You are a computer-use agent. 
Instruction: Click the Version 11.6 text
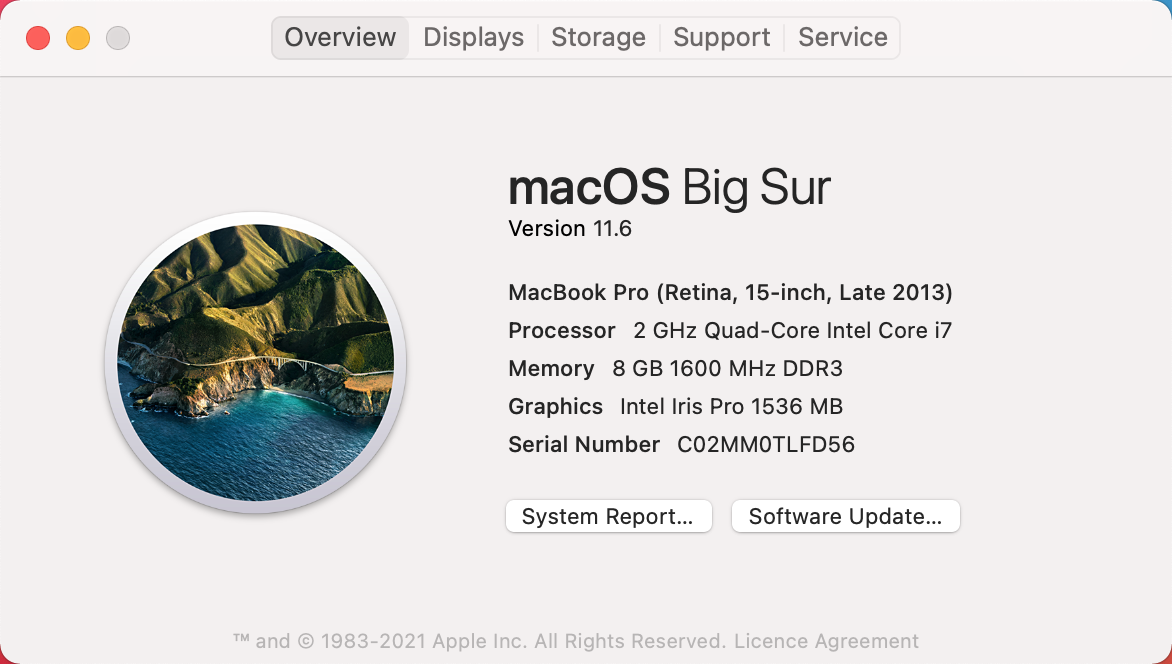(x=570, y=229)
